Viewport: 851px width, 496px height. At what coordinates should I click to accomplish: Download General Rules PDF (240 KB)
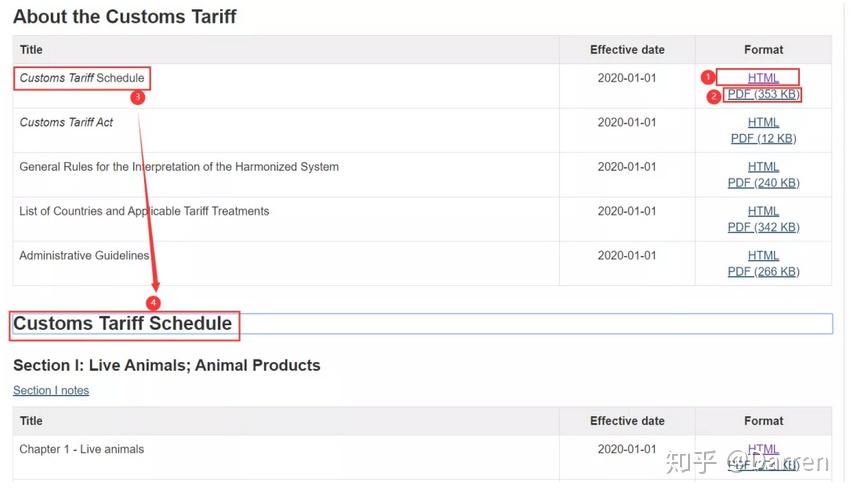click(763, 183)
